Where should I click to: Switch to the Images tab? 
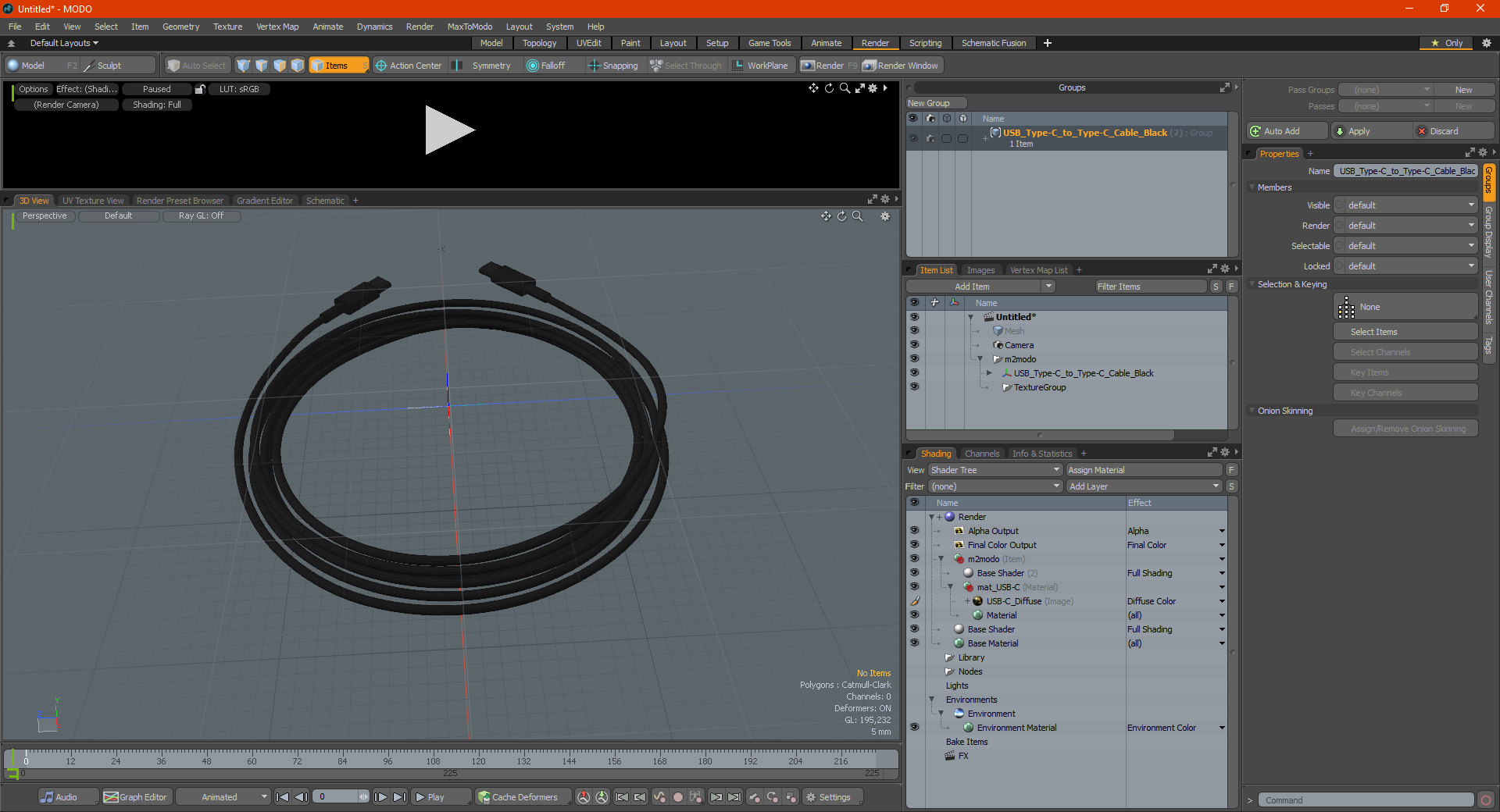pos(980,270)
